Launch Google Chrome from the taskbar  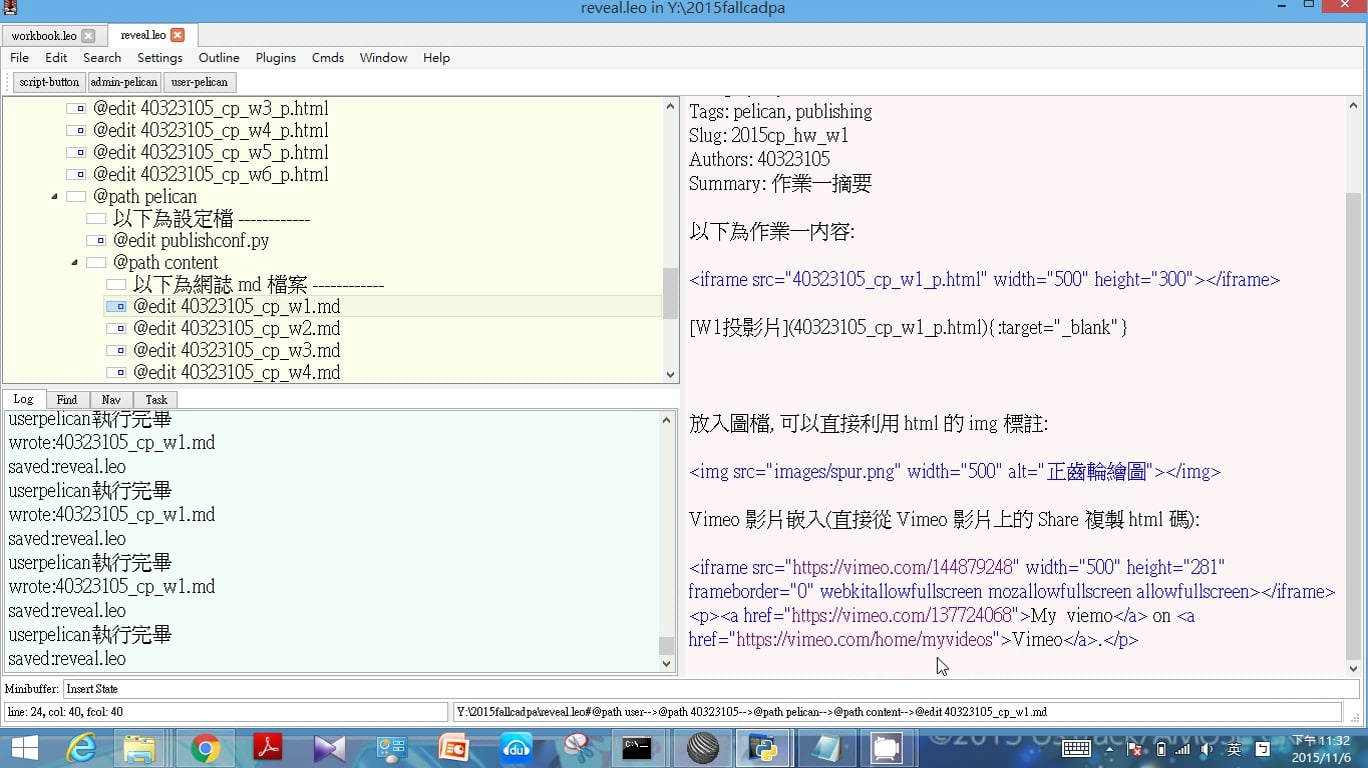click(205, 748)
